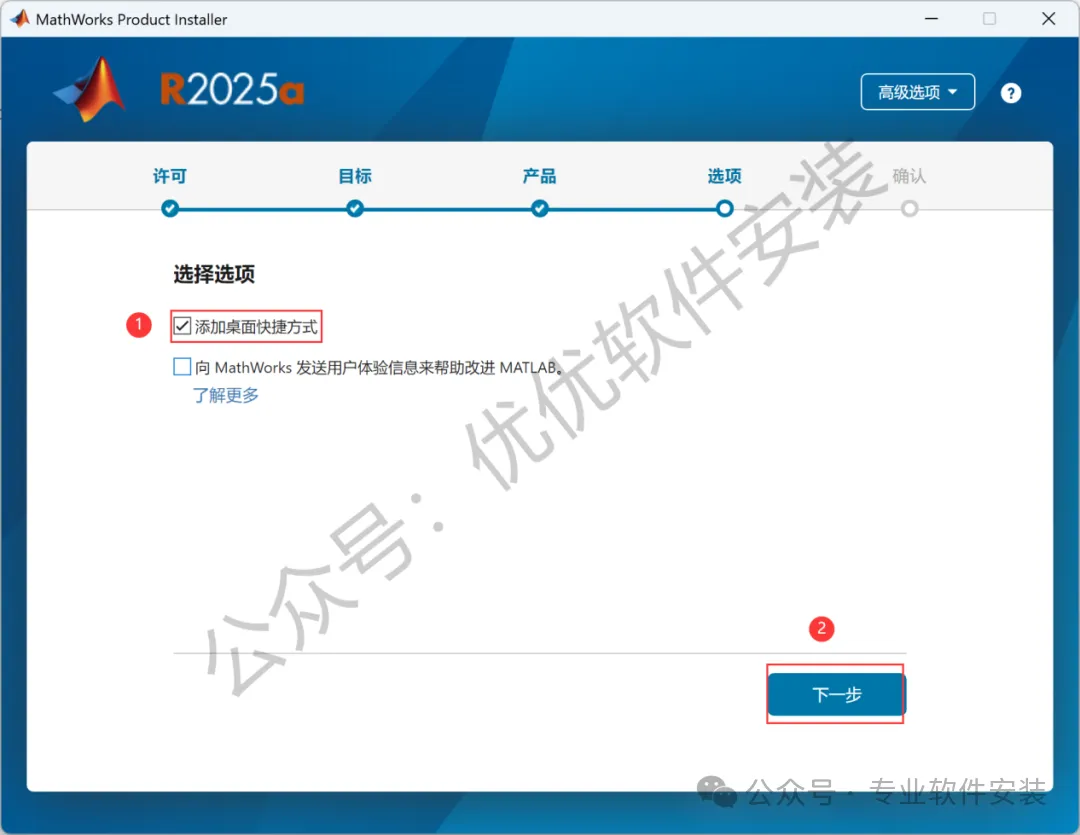Image resolution: width=1080 pixels, height=835 pixels.
Task: Close the MathWorks Product Installer window
Action: pos(1048,19)
